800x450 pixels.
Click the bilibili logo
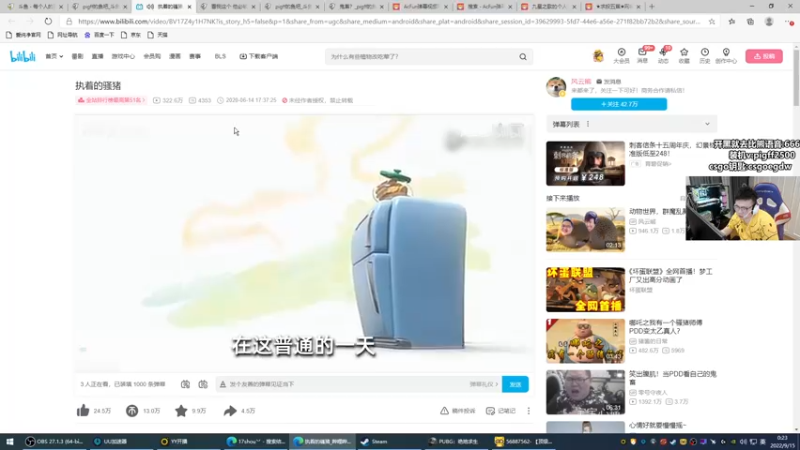pos(22,56)
